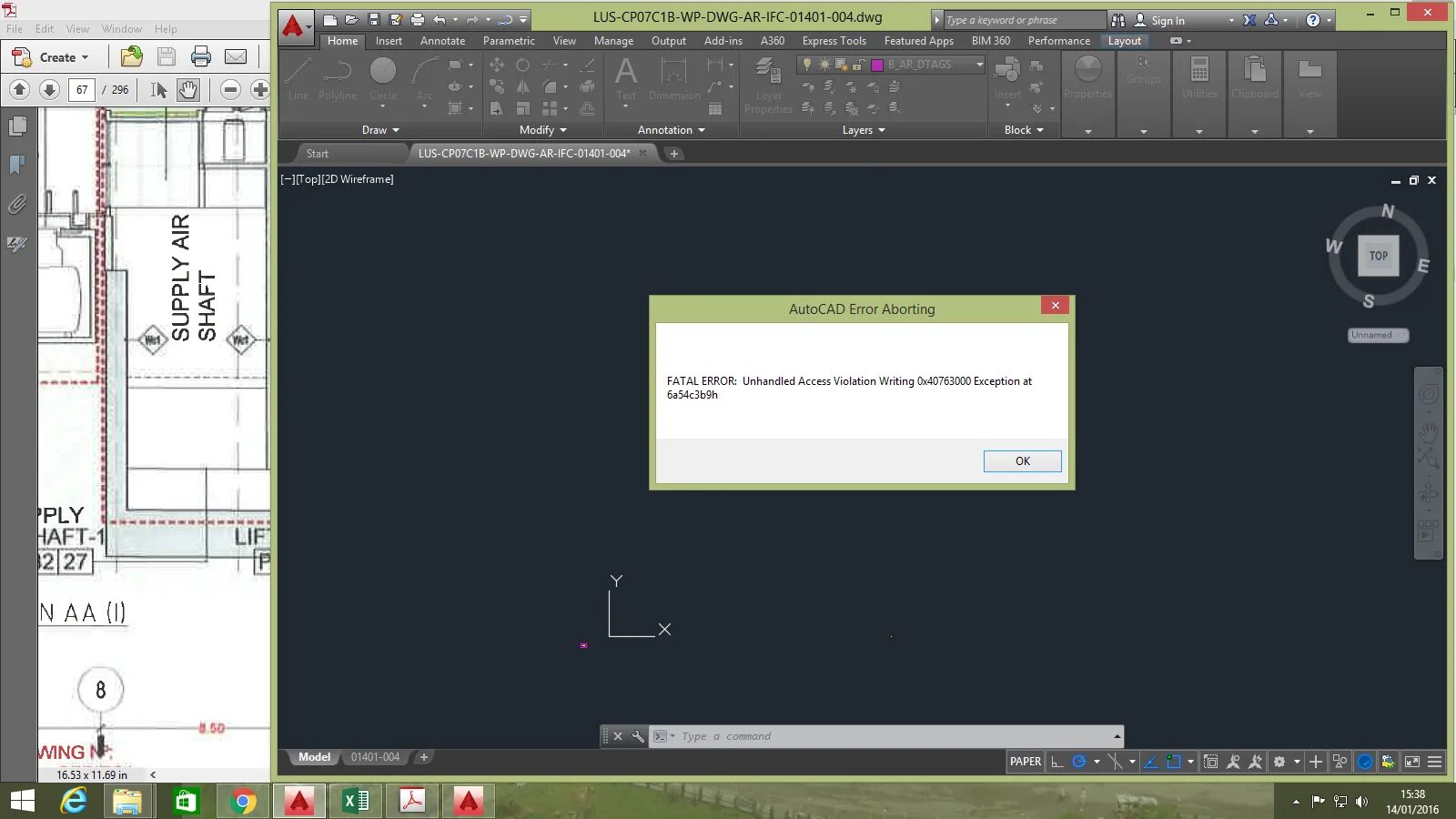Toggle Object Snap Tracking in status bar
The width and height of the screenshot is (1456, 819).
1151,762
